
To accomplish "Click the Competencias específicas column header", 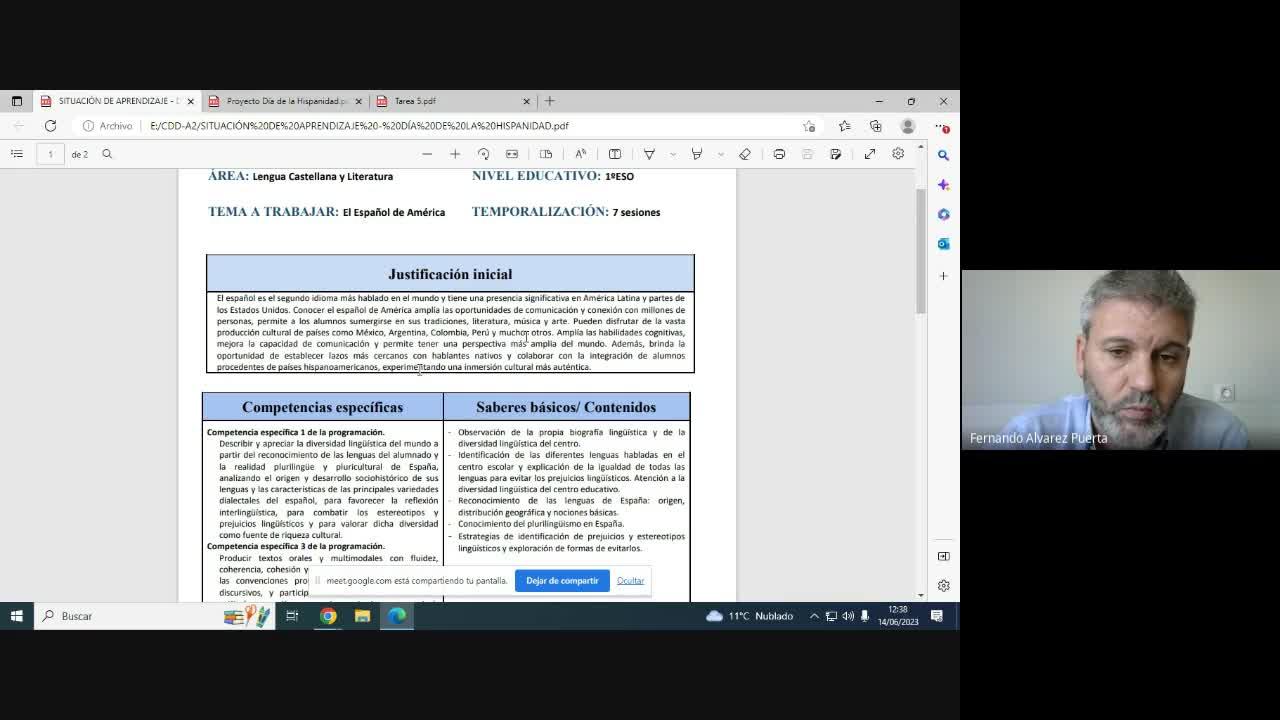I will [x=322, y=407].
